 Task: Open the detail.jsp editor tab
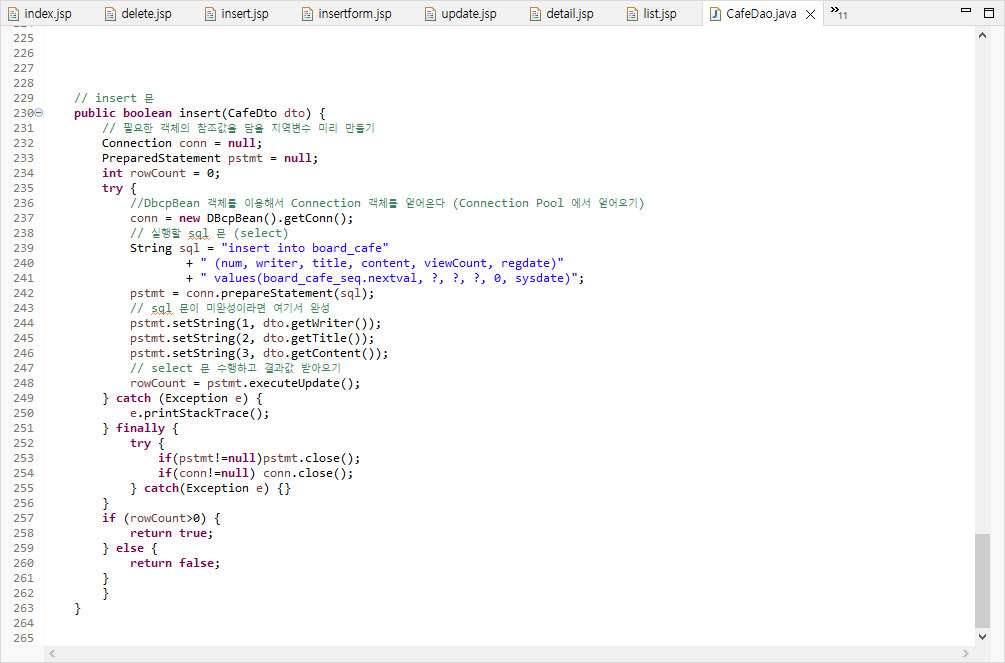click(x=562, y=13)
